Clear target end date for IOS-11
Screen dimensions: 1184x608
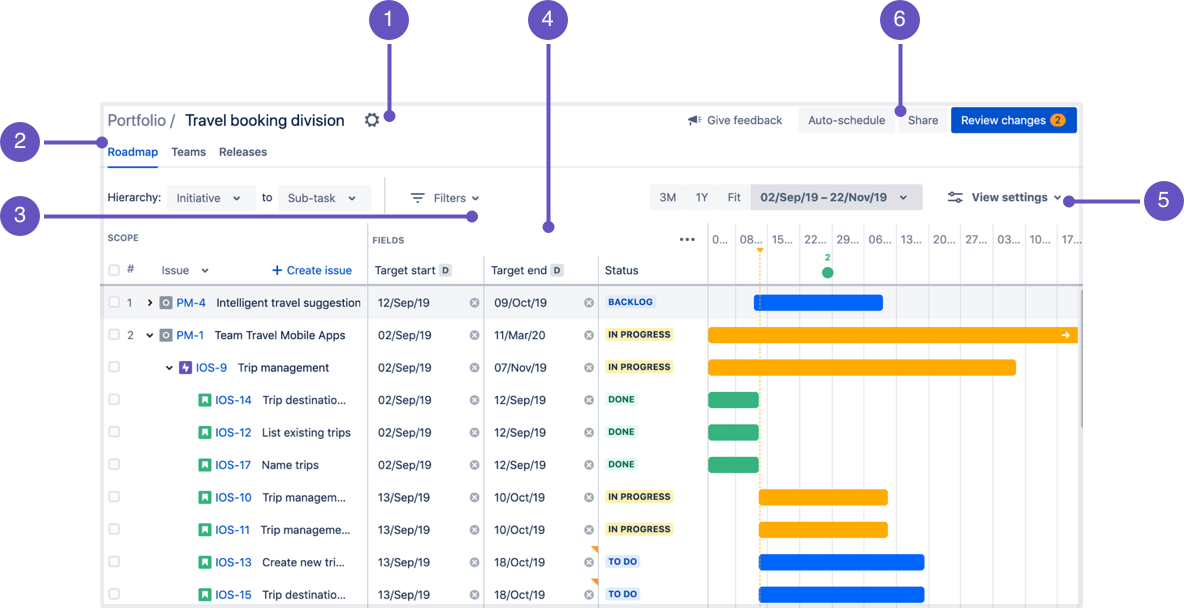[589, 530]
